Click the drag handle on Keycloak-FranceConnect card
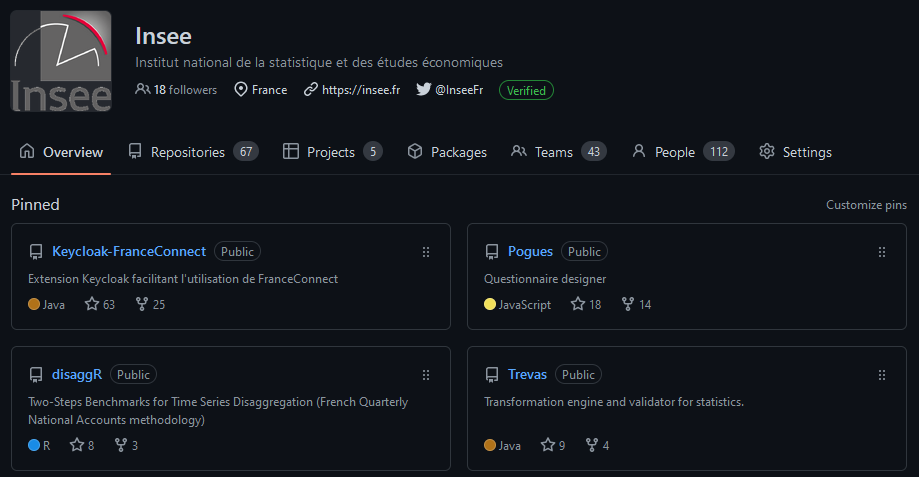This screenshot has height=477, width=919. (426, 252)
